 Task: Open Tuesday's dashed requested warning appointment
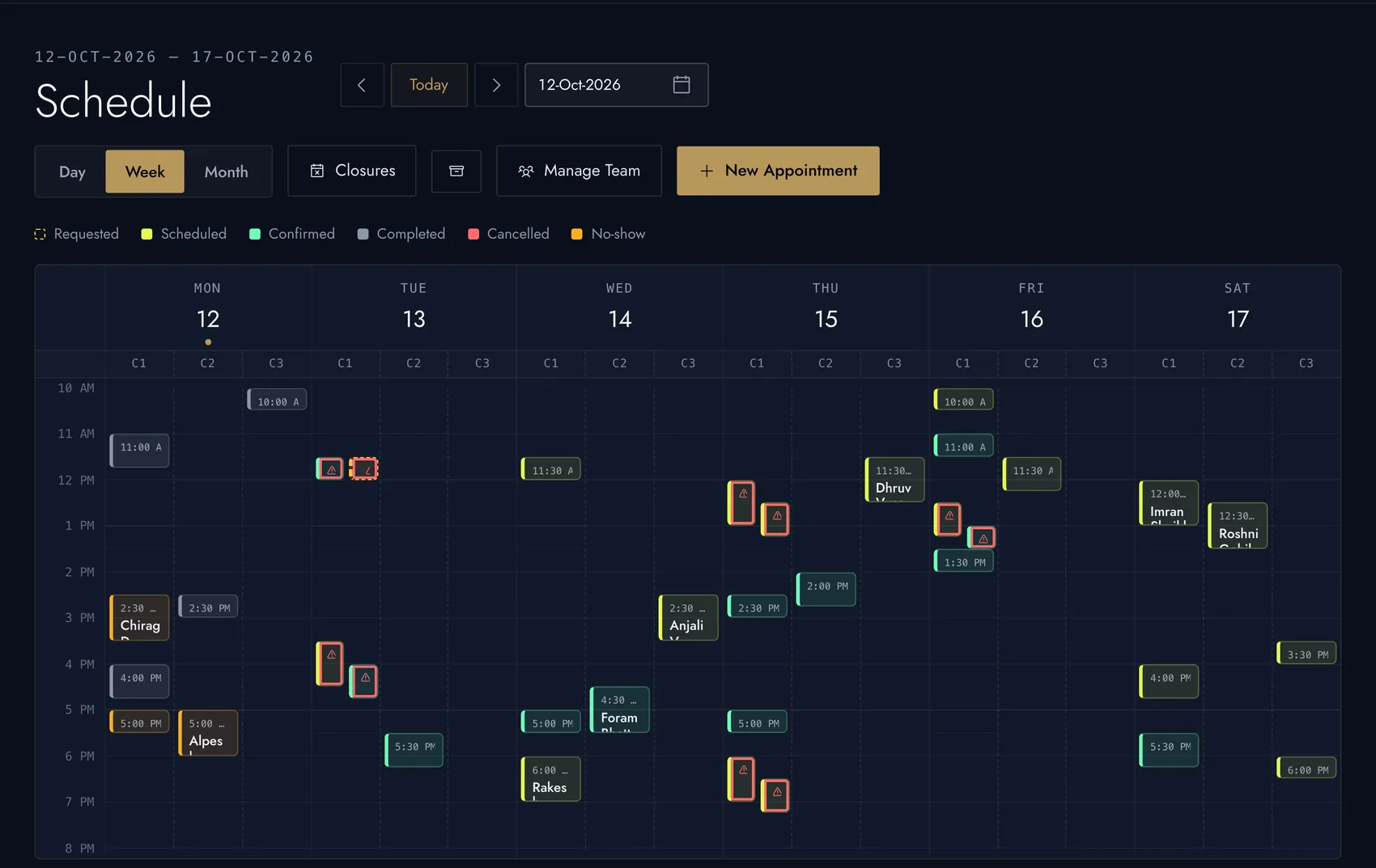point(364,468)
